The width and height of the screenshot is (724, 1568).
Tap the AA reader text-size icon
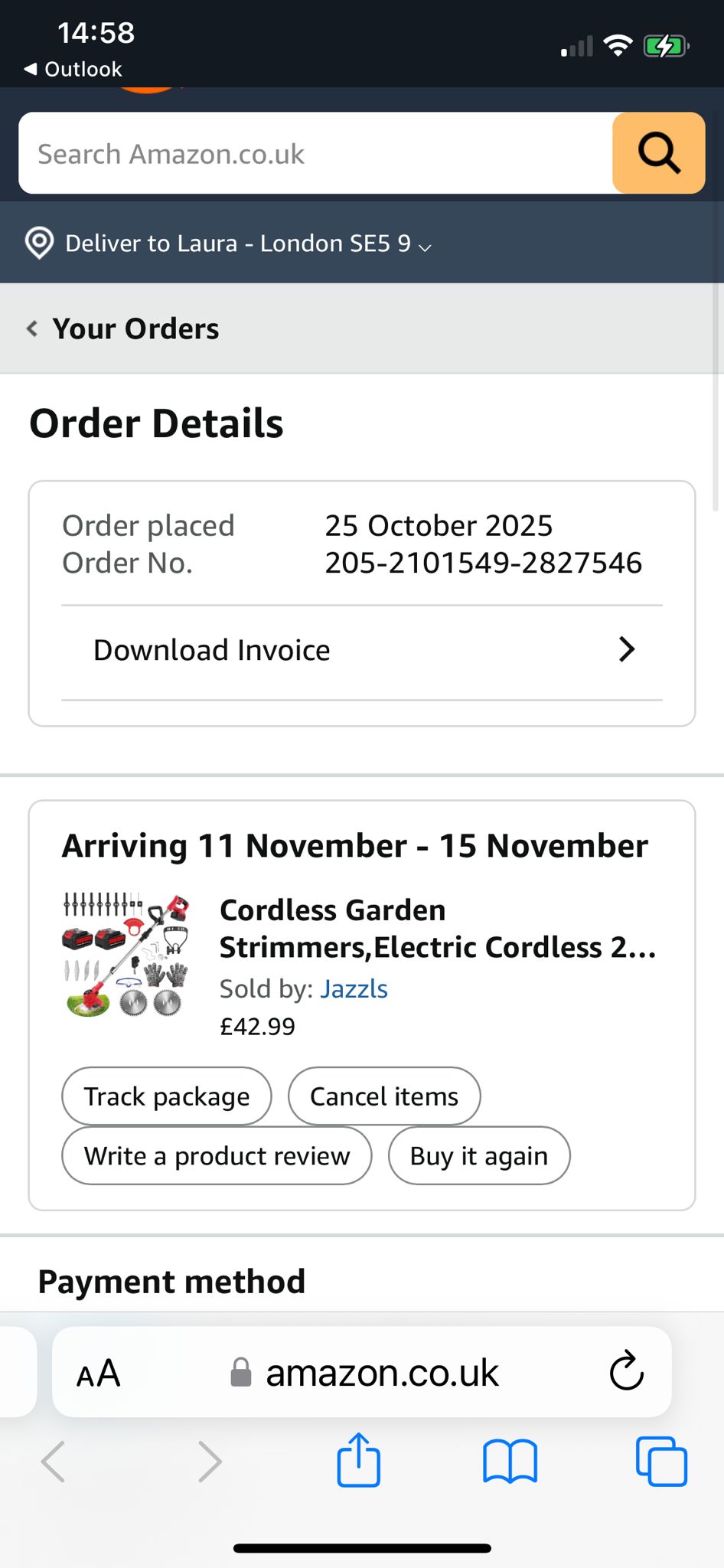(98, 1374)
